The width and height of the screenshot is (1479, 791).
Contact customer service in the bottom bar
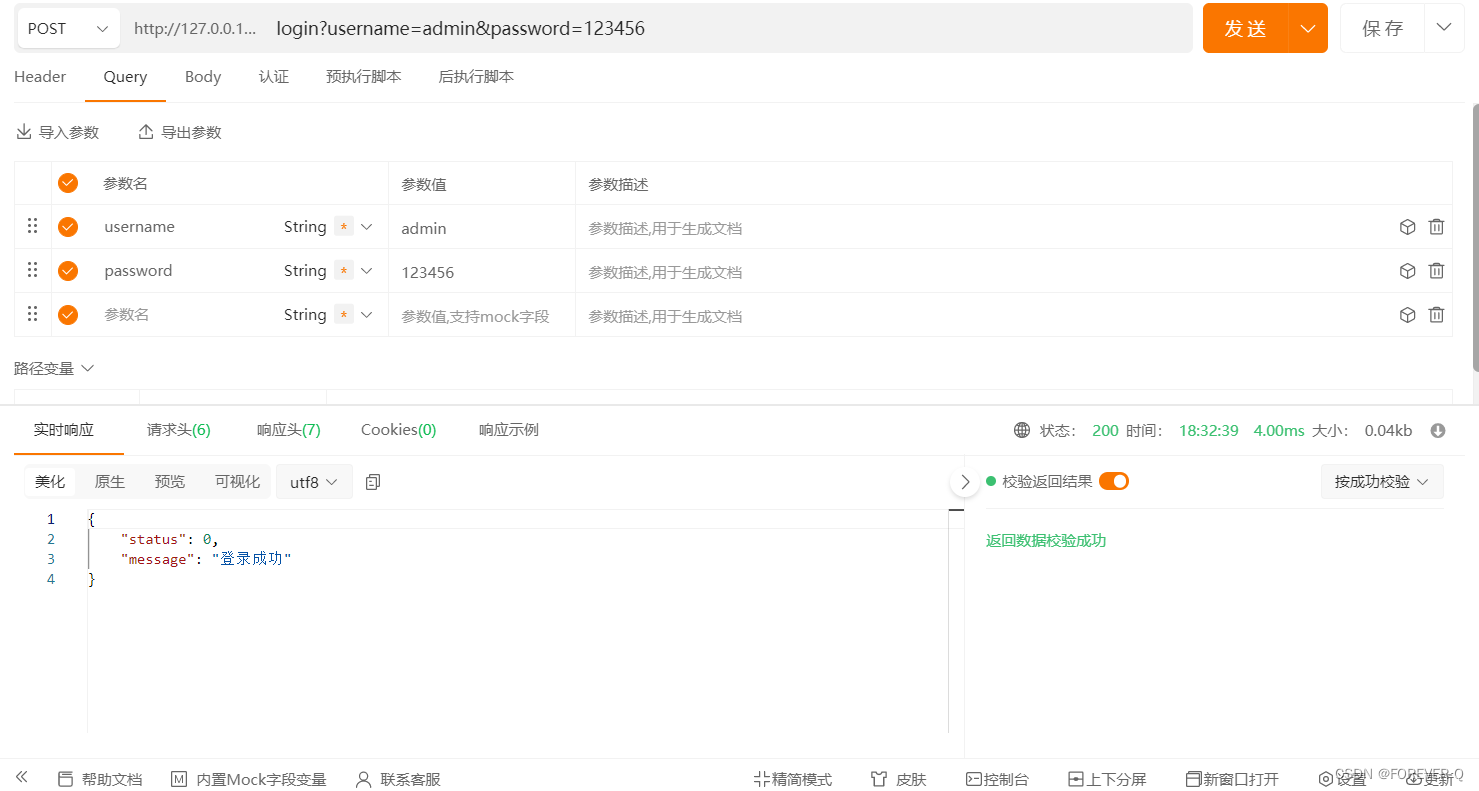398,779
